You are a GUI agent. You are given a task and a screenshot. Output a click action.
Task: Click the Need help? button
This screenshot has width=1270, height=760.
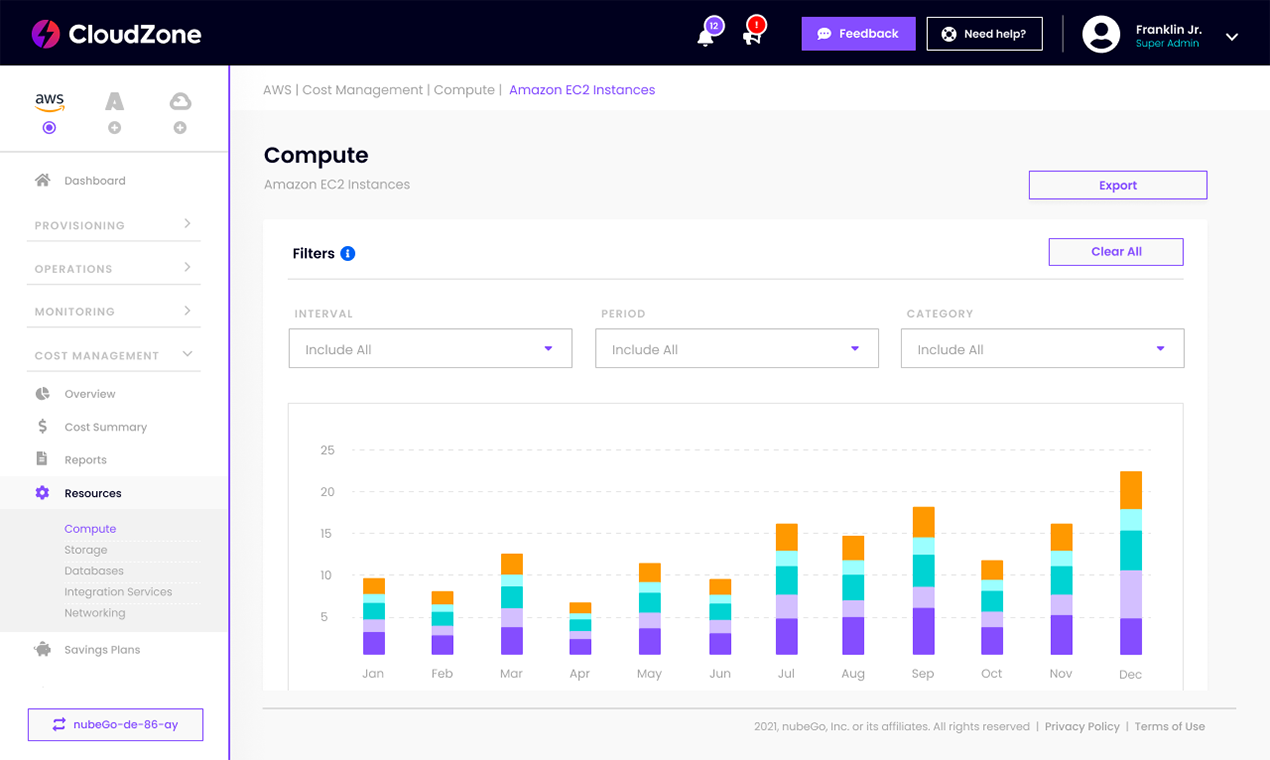point(984,34)
